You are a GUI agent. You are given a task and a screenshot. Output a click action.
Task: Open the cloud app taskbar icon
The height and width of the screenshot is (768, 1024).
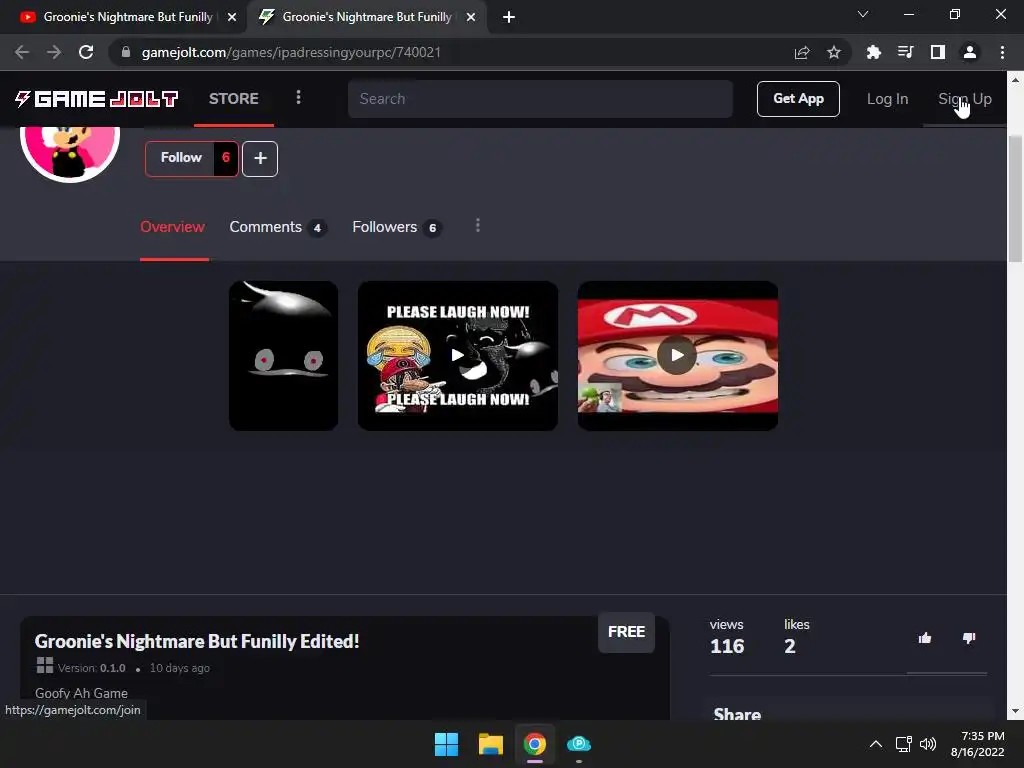[x=579, y=744]
